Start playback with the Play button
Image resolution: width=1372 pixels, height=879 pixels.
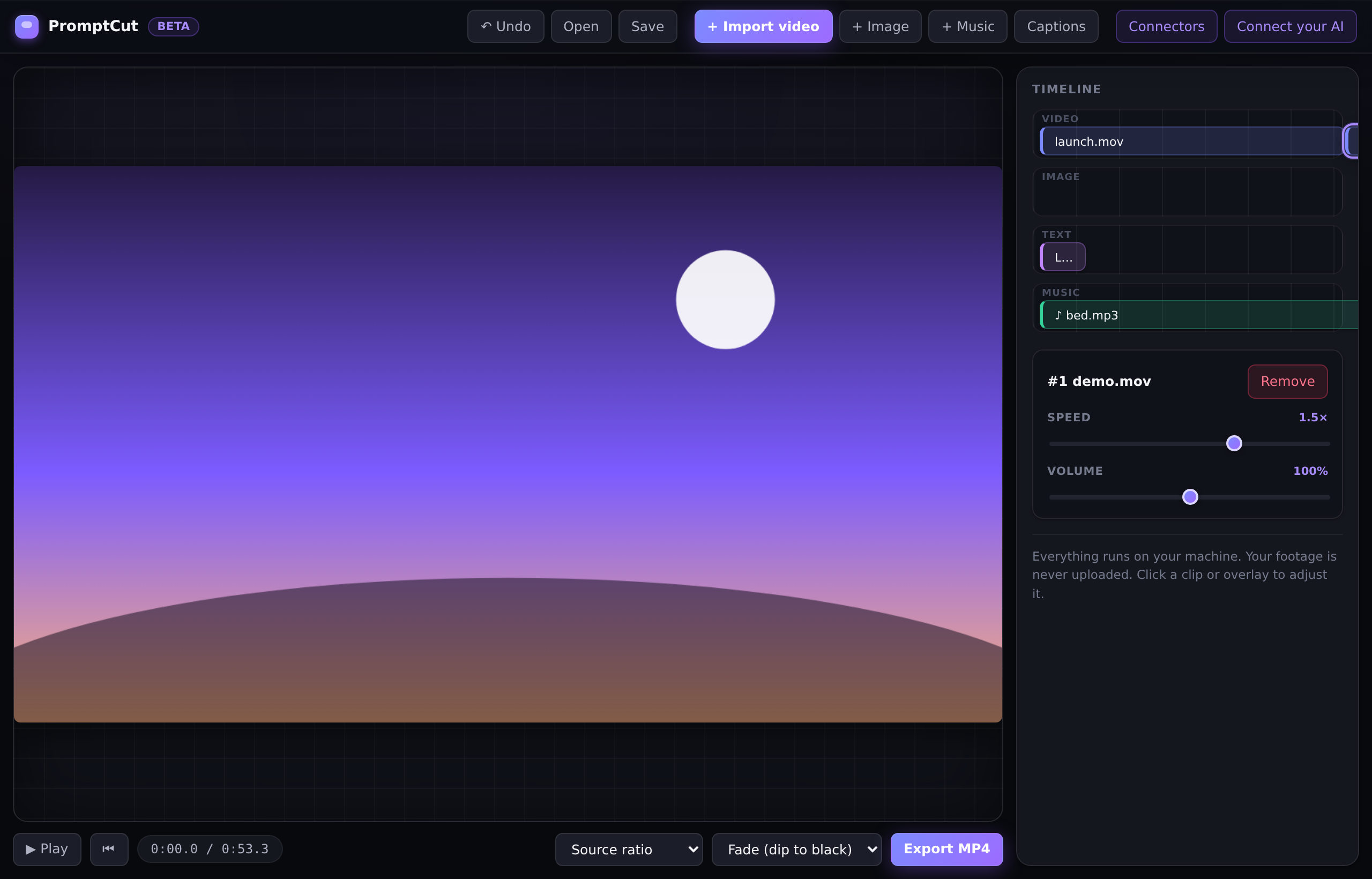pyautogui.click(x=47, y=849)
